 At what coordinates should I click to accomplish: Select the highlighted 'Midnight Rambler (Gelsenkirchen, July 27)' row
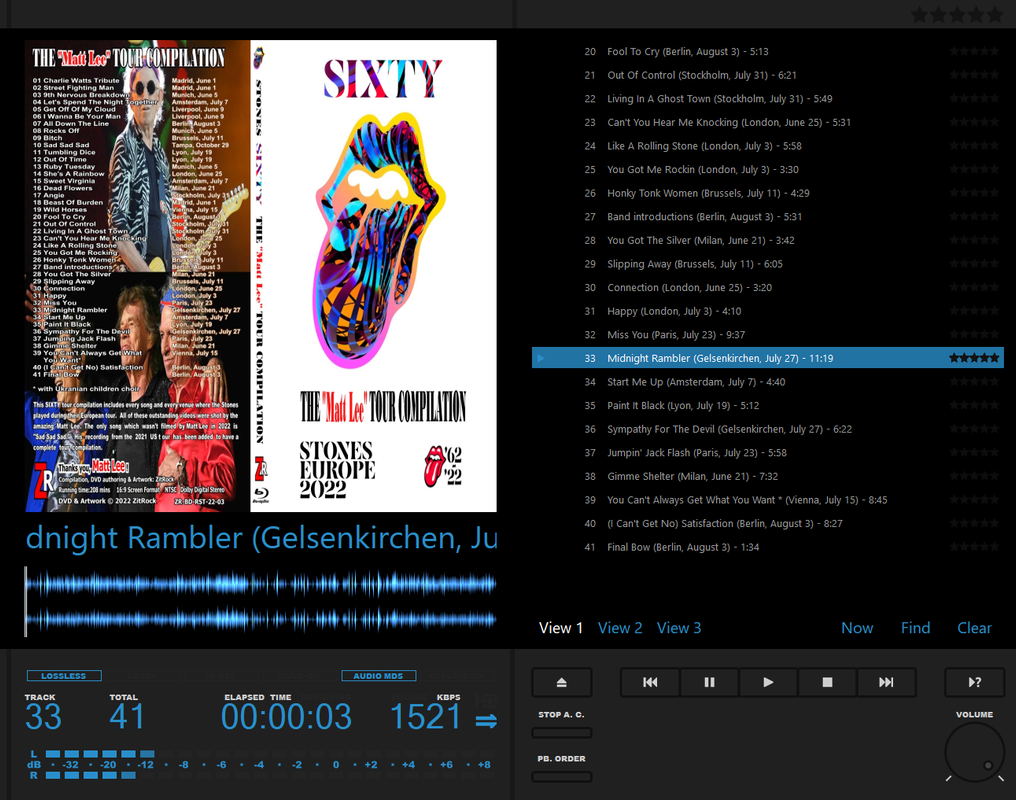point(767,358)
